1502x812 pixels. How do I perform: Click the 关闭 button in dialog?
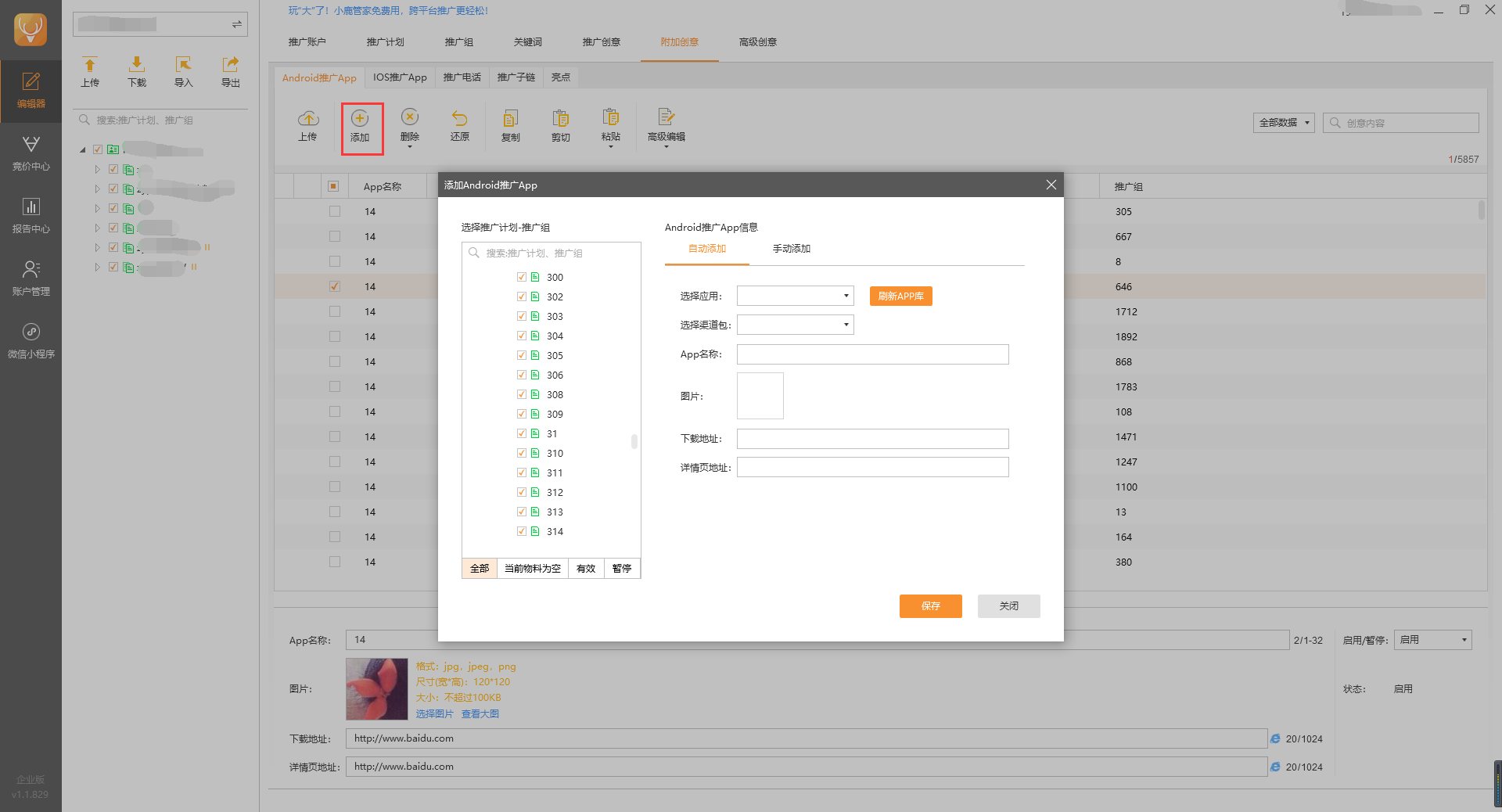pos(1009,606)
